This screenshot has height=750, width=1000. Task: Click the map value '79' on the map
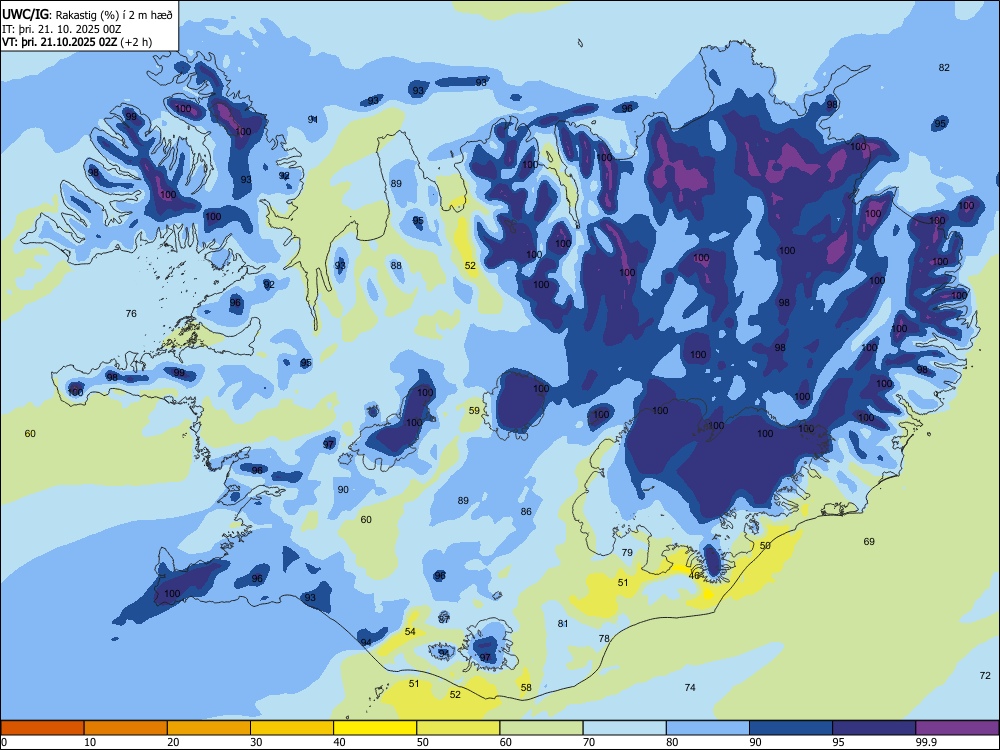point(627,553)
